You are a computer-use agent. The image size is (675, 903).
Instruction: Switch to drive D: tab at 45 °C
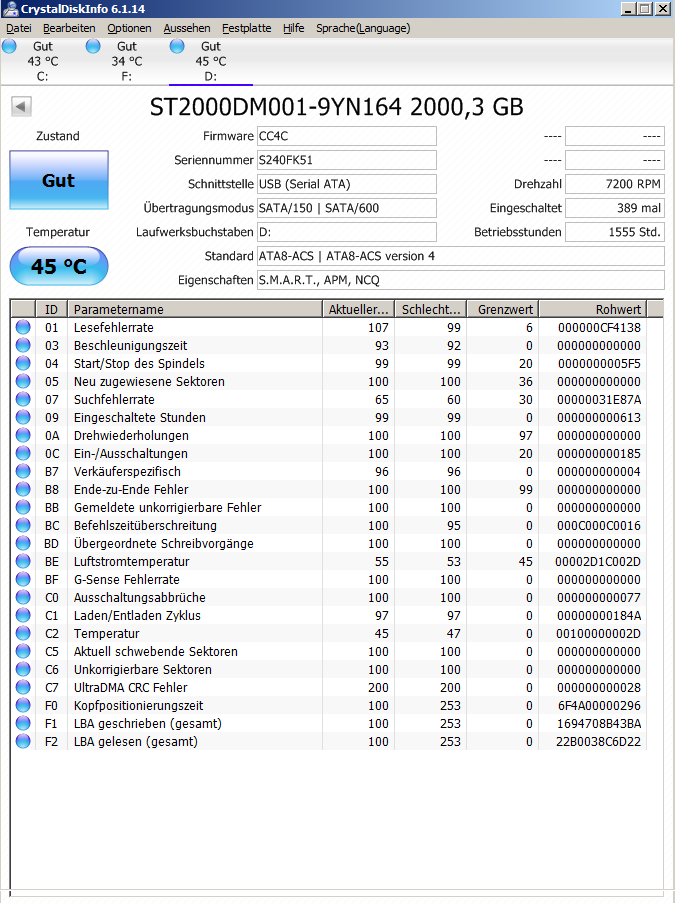211,61
